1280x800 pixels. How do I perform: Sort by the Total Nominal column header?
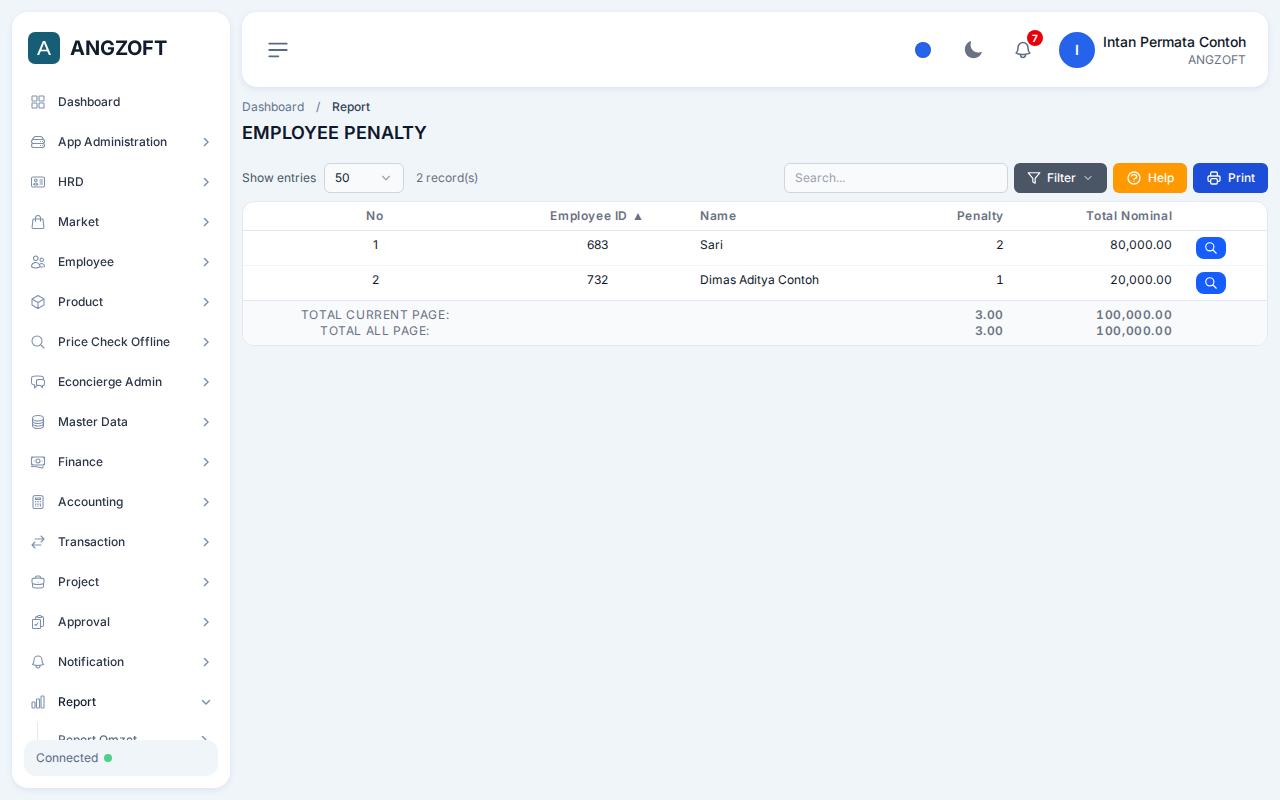[1129, 216]
